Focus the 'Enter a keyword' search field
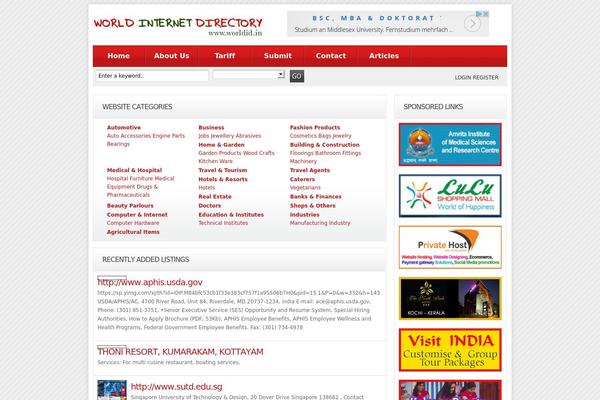Image resolution: width=600 pixels, height=400 pixels. coord(151,76)
